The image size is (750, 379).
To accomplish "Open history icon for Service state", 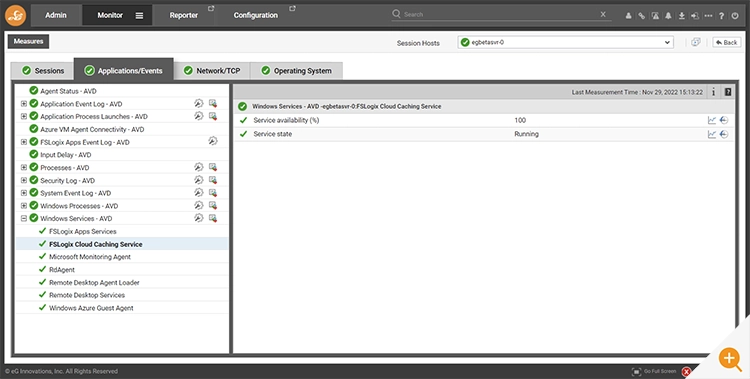I will [x=724, y=134].
